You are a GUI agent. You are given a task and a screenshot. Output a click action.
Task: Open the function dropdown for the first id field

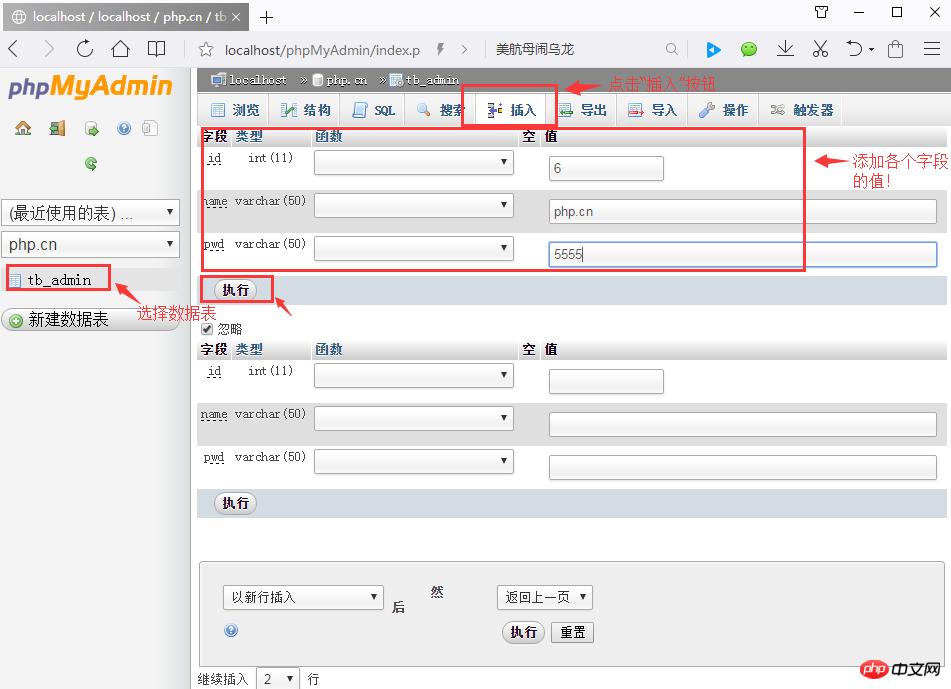414,162
